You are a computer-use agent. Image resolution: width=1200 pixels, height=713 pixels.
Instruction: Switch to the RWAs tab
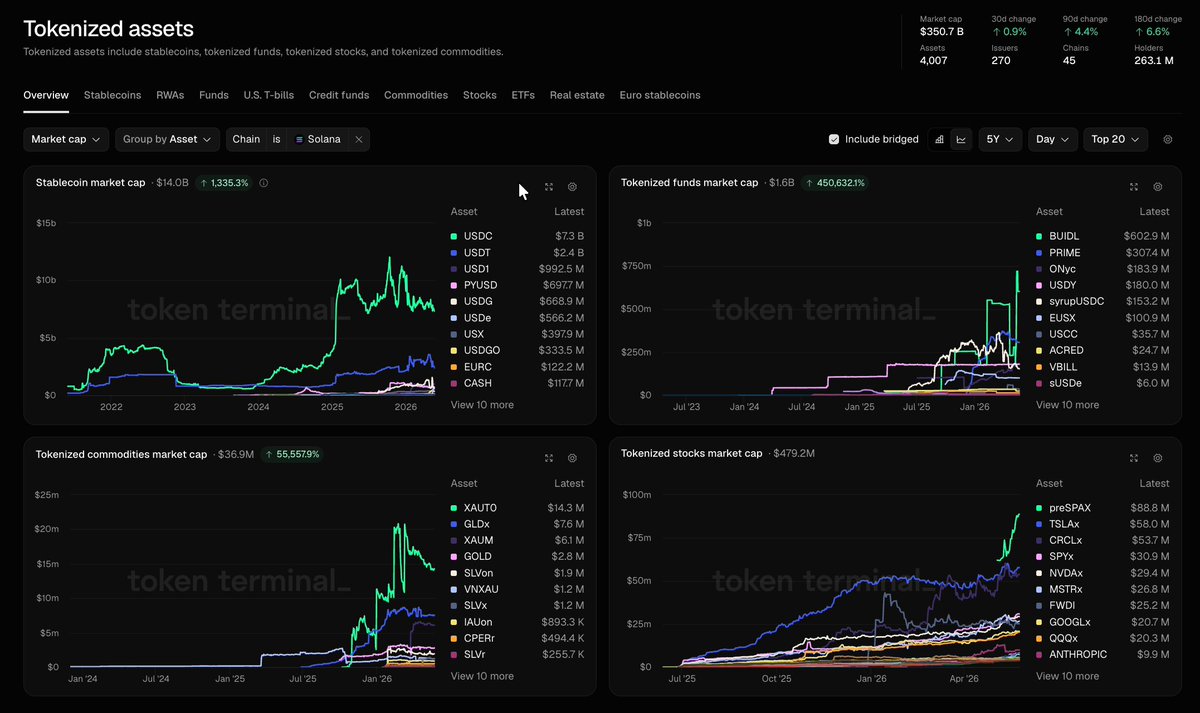pos(170,95)
